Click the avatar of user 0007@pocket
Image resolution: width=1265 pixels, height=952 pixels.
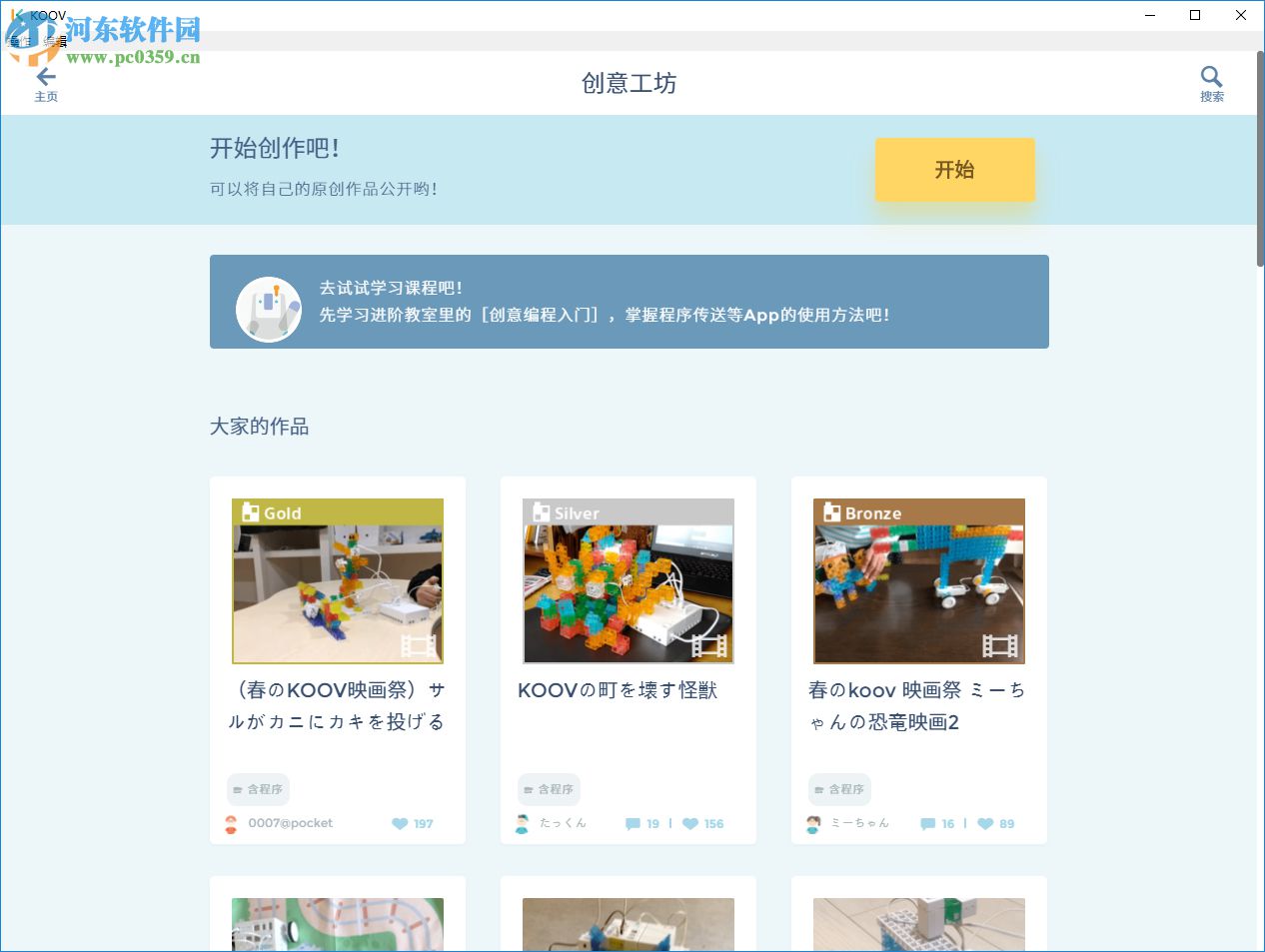pyautogui.click(x=231, y=824)
